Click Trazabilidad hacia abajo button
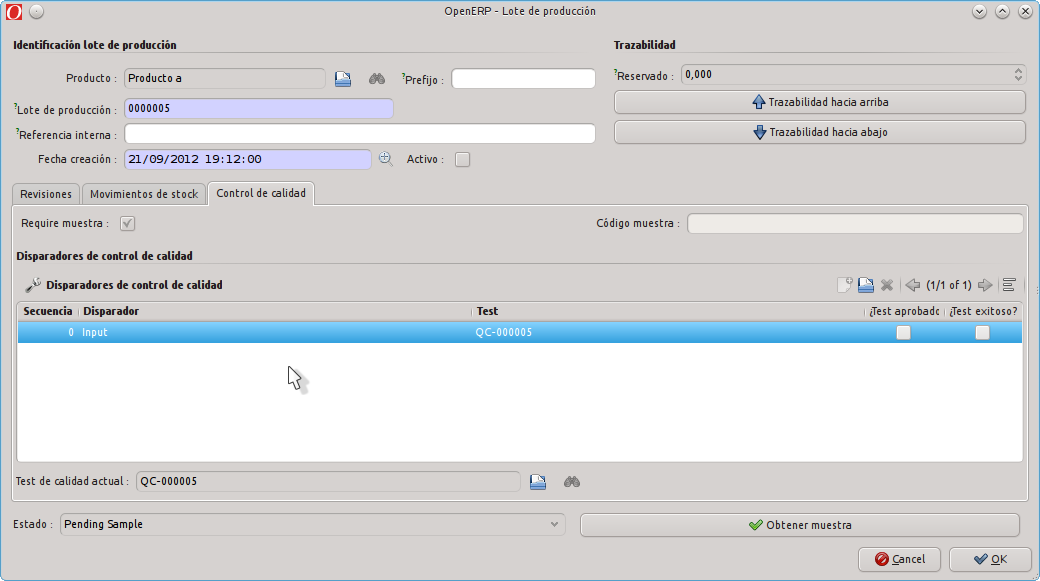Image resolution: width=1040 pixels, height=581 pixels. tap(820, 132)
